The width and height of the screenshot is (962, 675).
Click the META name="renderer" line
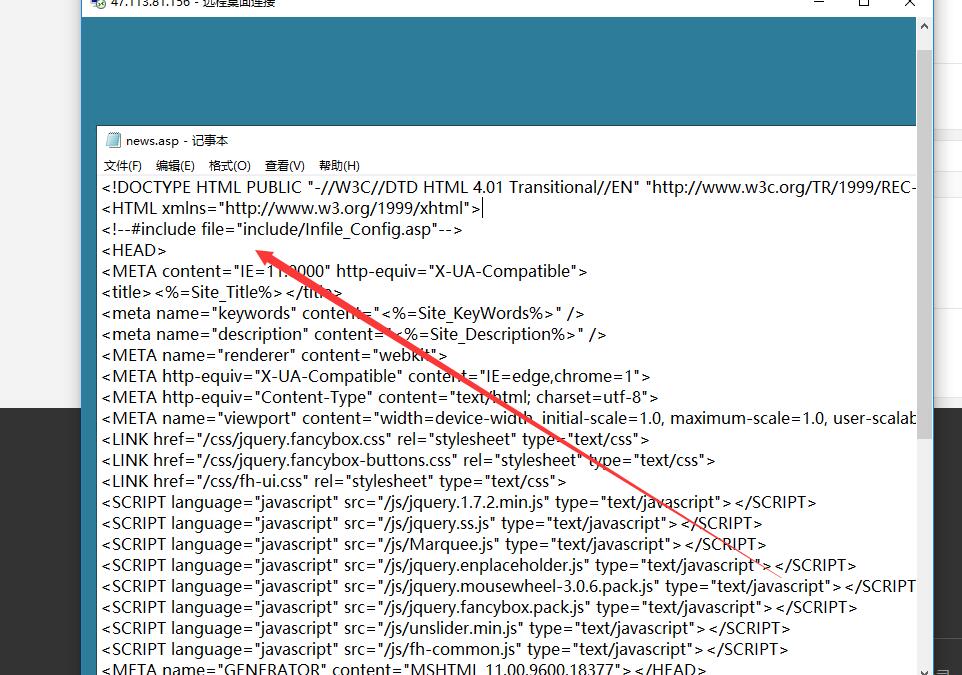[274, 355]
